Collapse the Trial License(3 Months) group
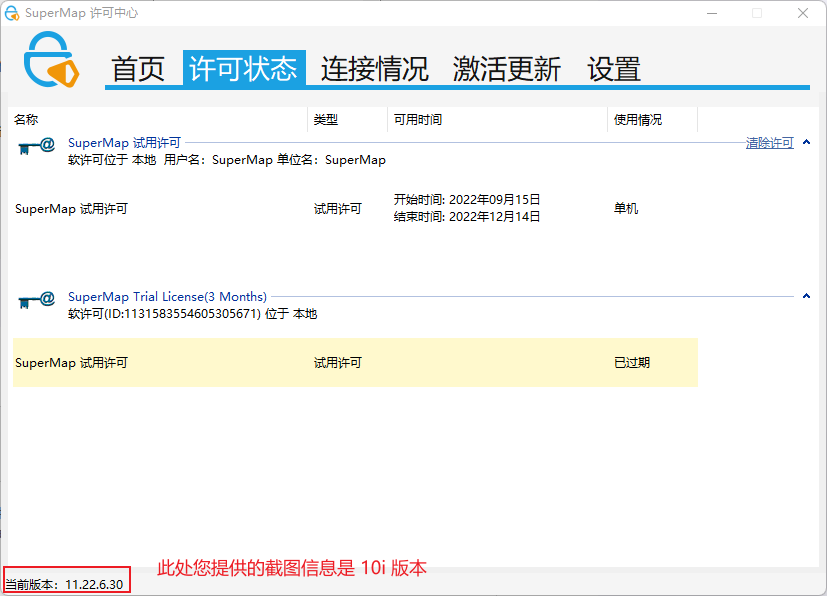827x596 pixels. (806, 296)
